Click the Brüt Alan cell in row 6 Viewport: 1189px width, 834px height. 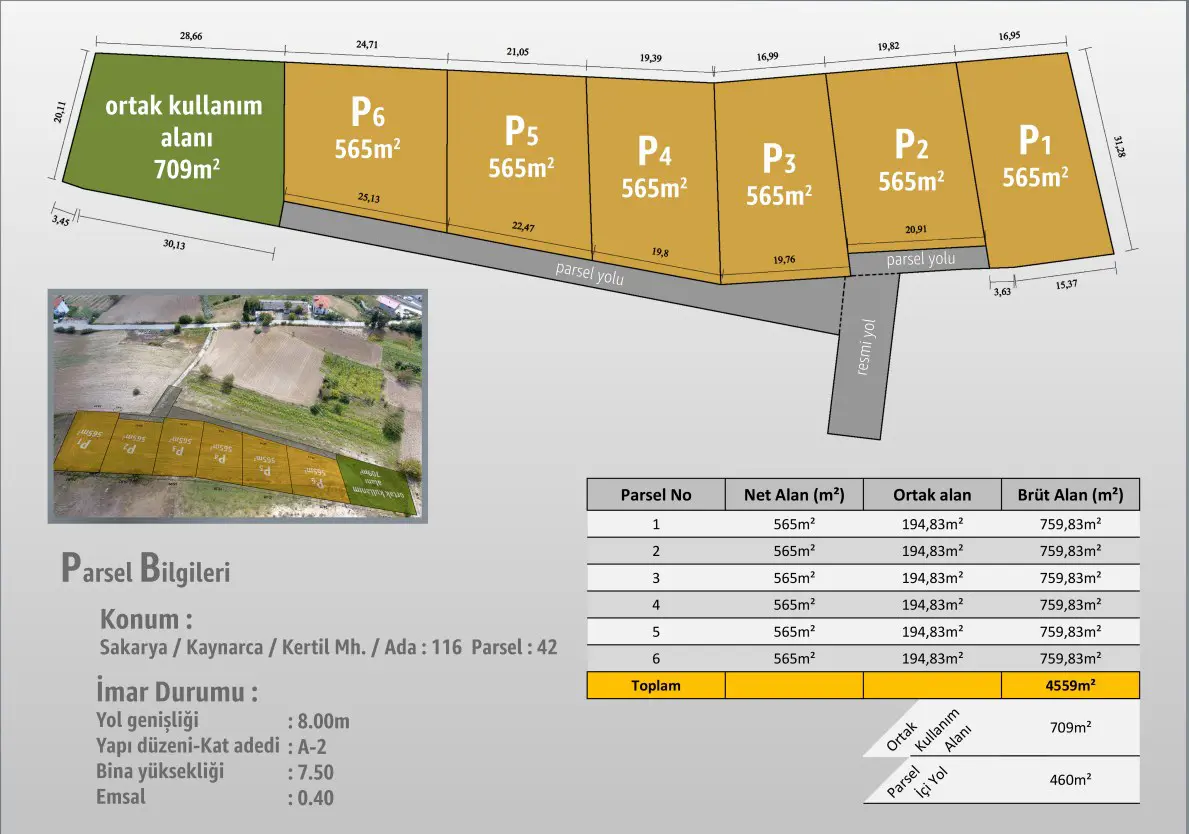(x=1070, y=659)
